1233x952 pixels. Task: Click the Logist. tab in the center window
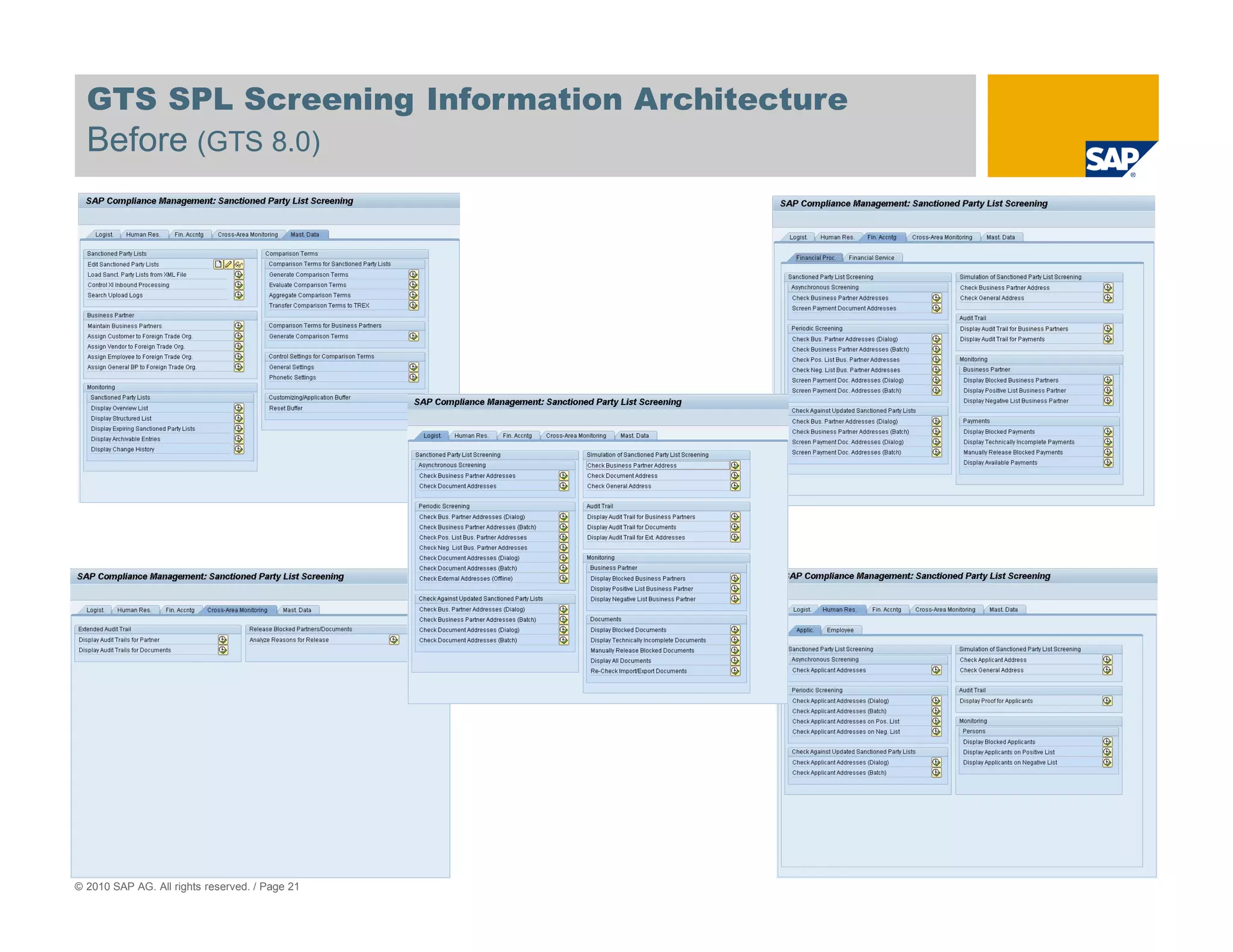(x=432, y=436)
